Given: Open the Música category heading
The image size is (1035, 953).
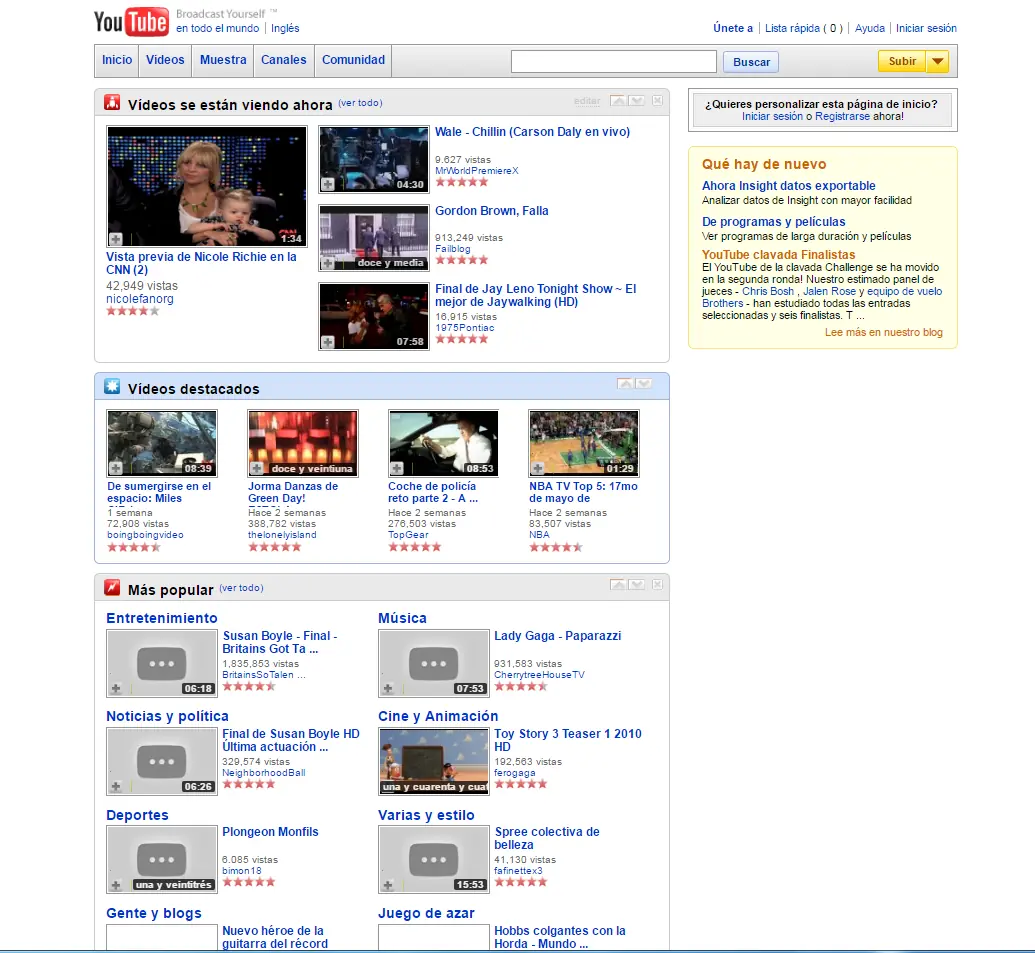Looking at the screenshot, I should click(x=402, y=618).
